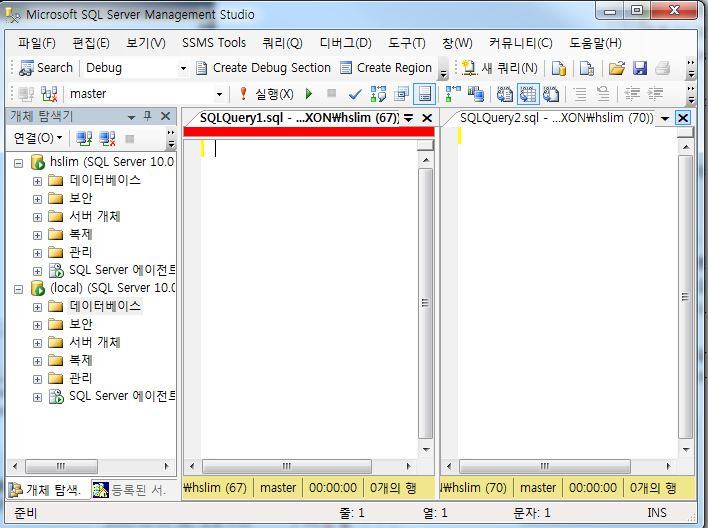Open 쿼리(Q) menu

pyautogui.click(x=282, y=43)
